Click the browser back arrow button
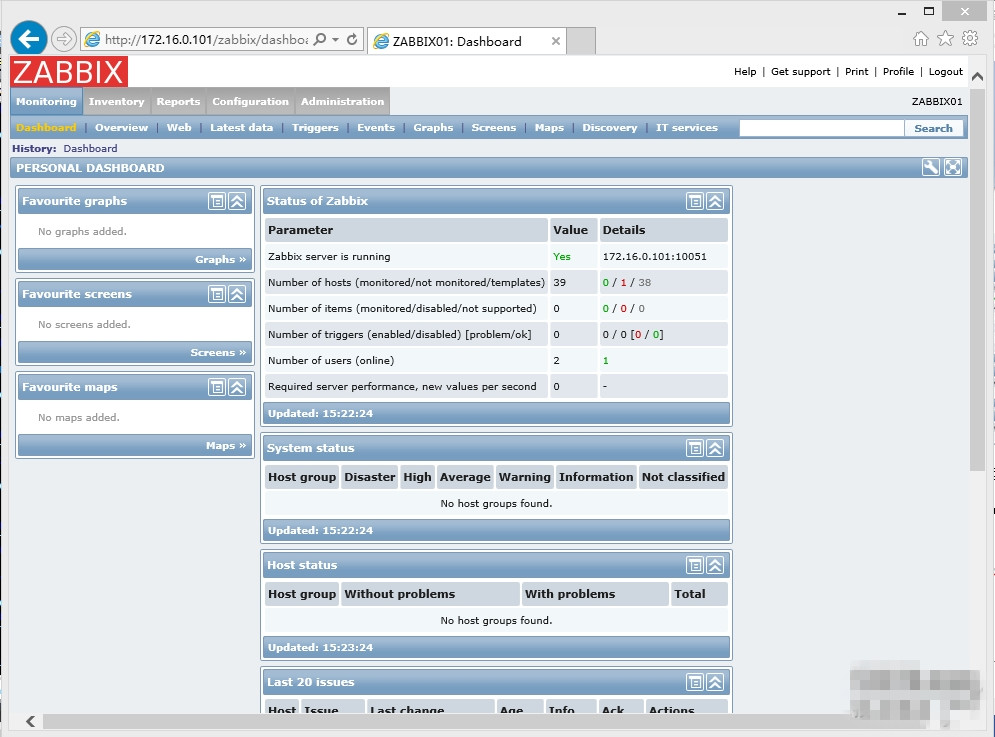This screenshot has width=995, height=737. pyautogui.click(x=29, y=39)
